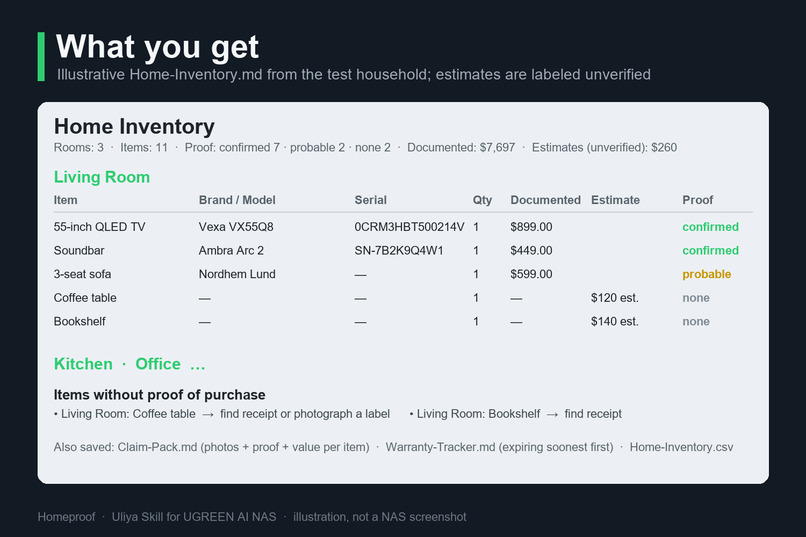This screenshot has height=537, width=806.
Task: Click the 'Documented: $7,697' summary
Action: click(461, 147)
